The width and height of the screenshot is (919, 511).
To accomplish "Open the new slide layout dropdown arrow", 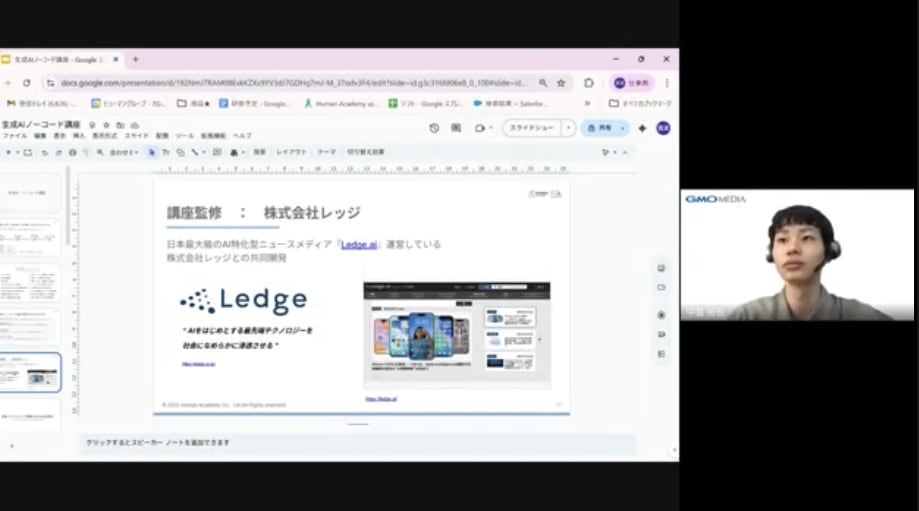I will pos(18,152).
